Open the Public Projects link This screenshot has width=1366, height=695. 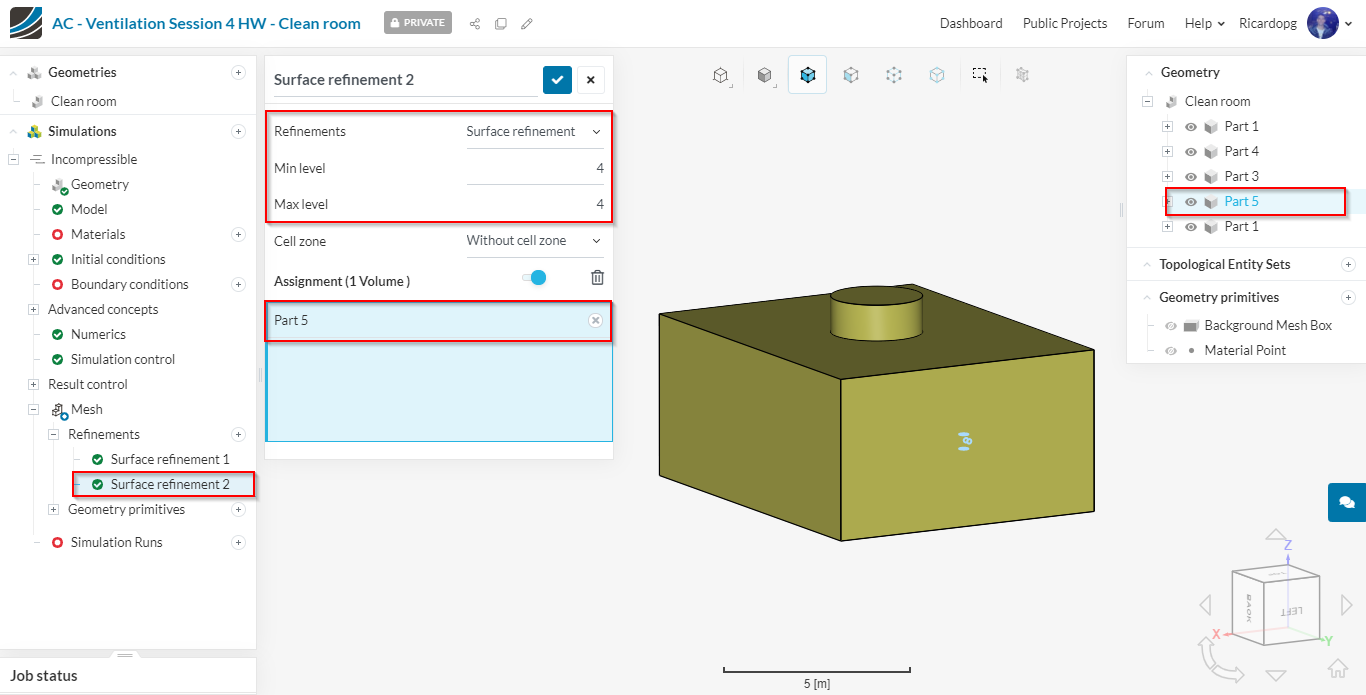tap(1064, 23)
